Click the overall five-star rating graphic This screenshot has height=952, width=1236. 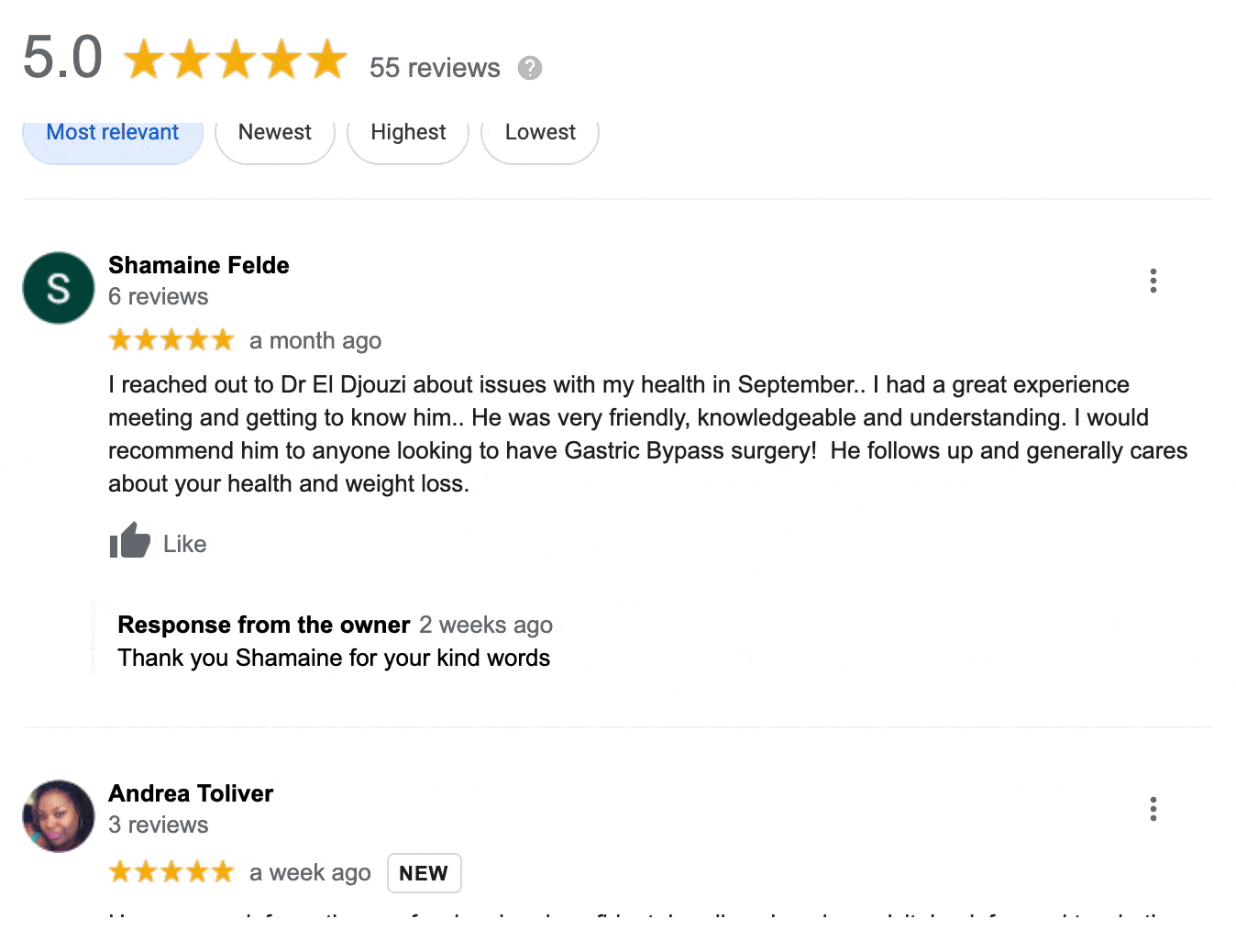235,60
